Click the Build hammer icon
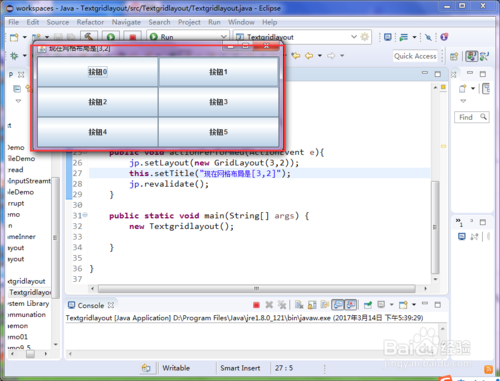This screenshot has width=500, height=381. pos(89,36)
